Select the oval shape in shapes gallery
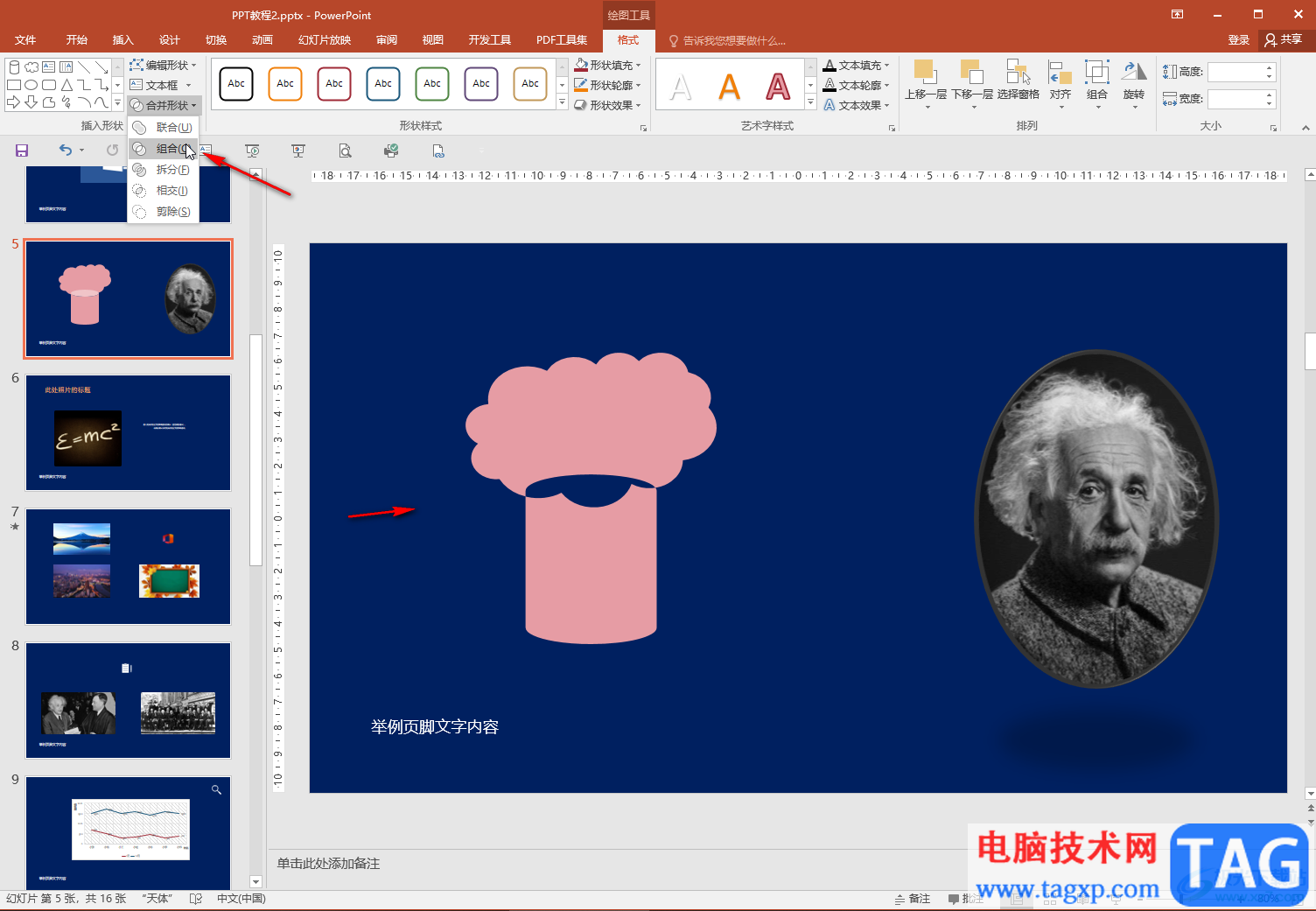 pos(31,85)
